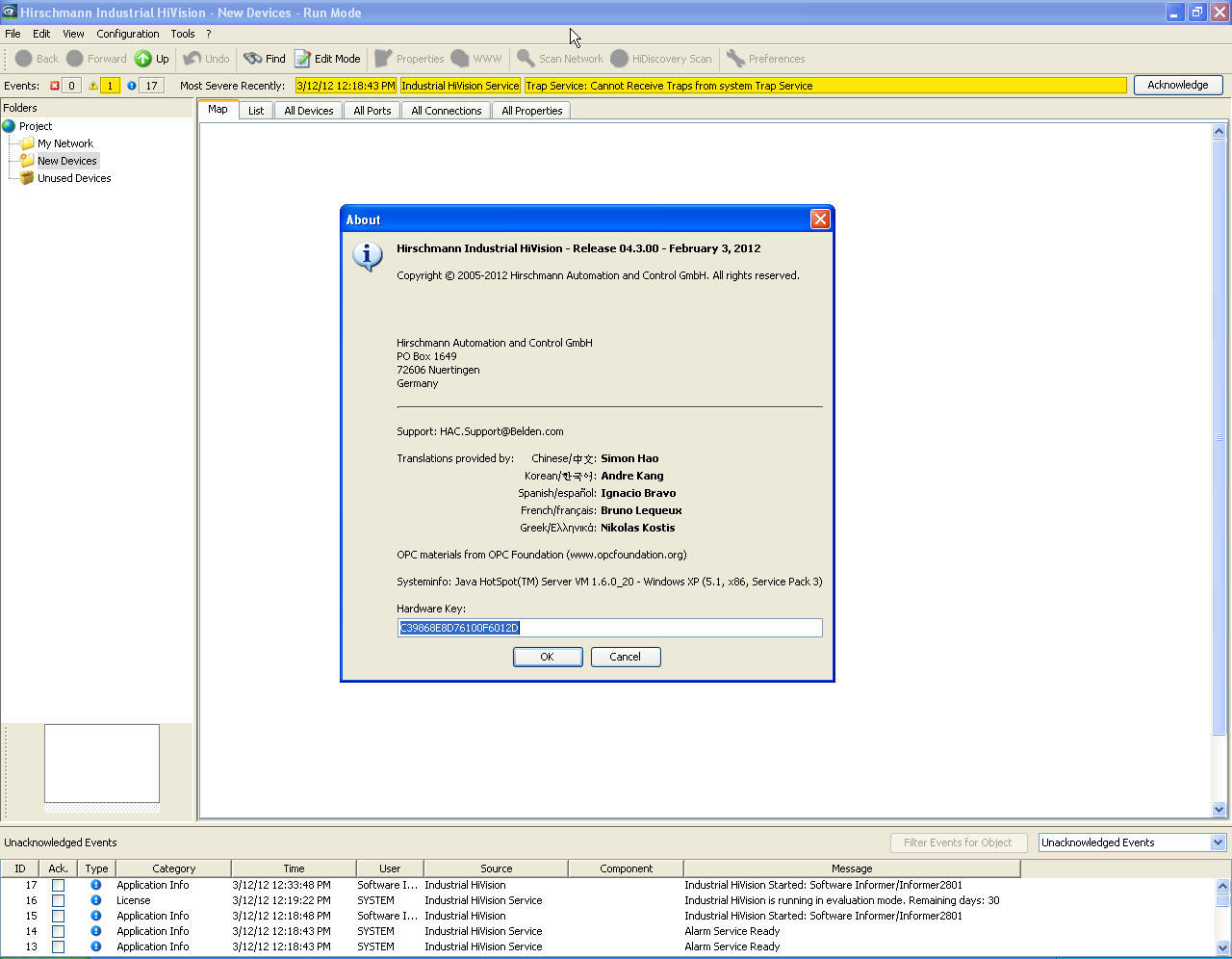This screenshot has width=1232, height=959.
Task: Click map view scrollbar down arrow
Action: click(x=1219, y=810)
